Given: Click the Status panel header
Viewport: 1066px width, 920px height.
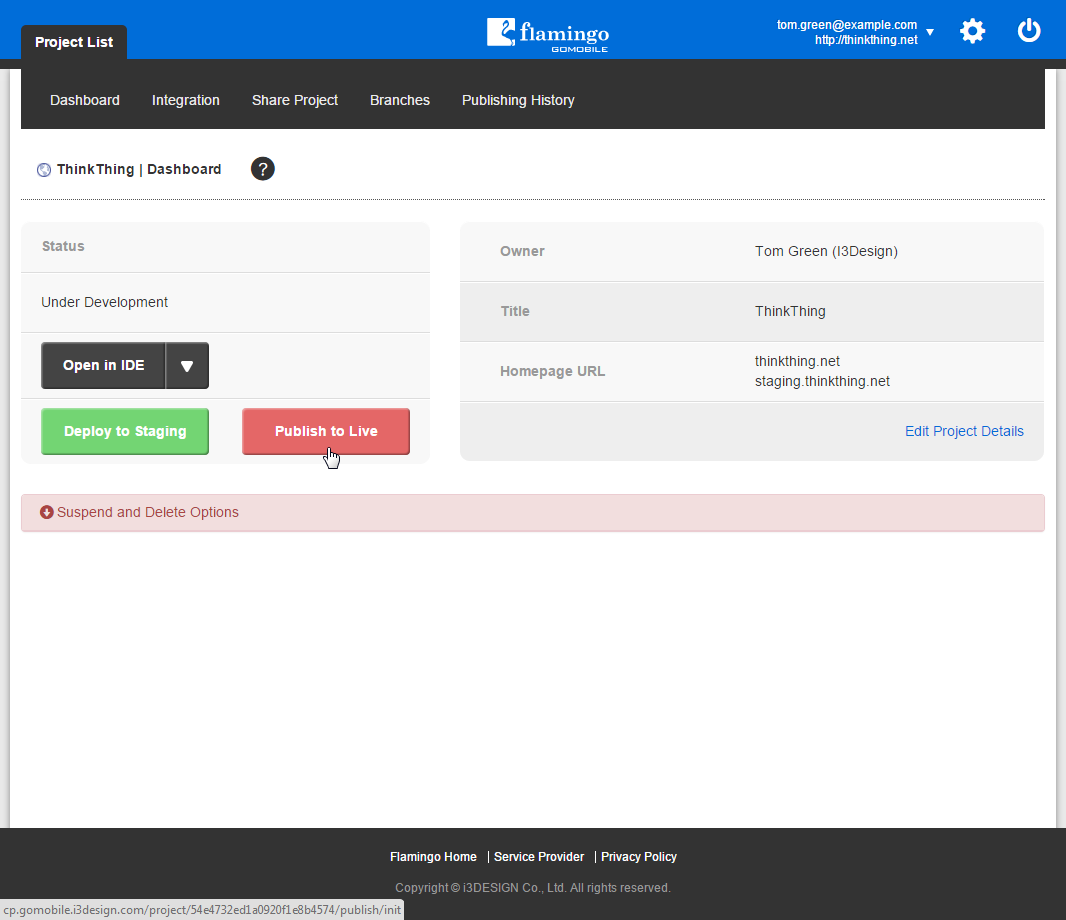Looking at the screenshot, I should pos(226,247).
